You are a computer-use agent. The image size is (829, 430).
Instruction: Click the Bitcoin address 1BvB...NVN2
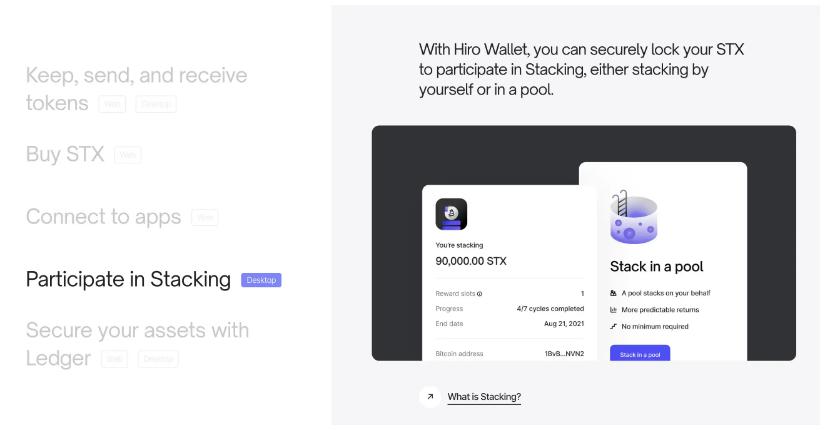pos(564,354)
